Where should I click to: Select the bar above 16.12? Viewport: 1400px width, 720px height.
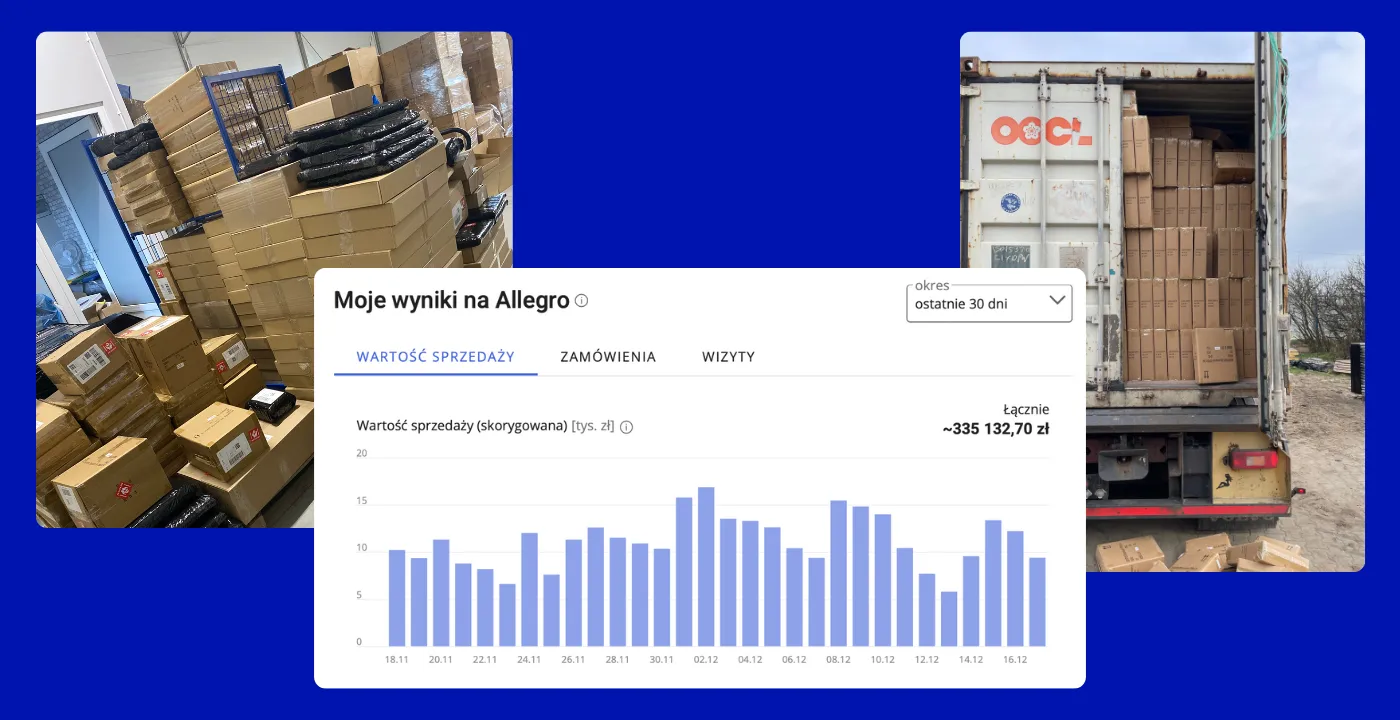pos(1015,588)
